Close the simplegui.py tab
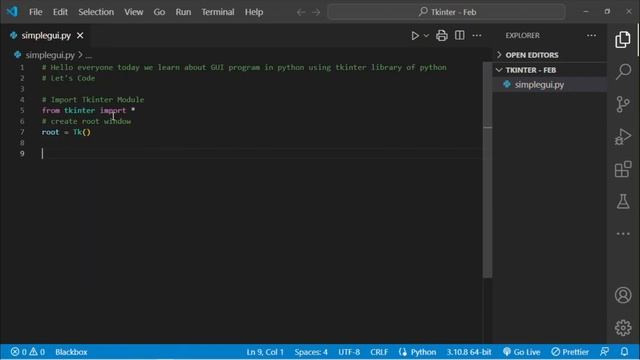The image size is (640, 360). (80, 36)
